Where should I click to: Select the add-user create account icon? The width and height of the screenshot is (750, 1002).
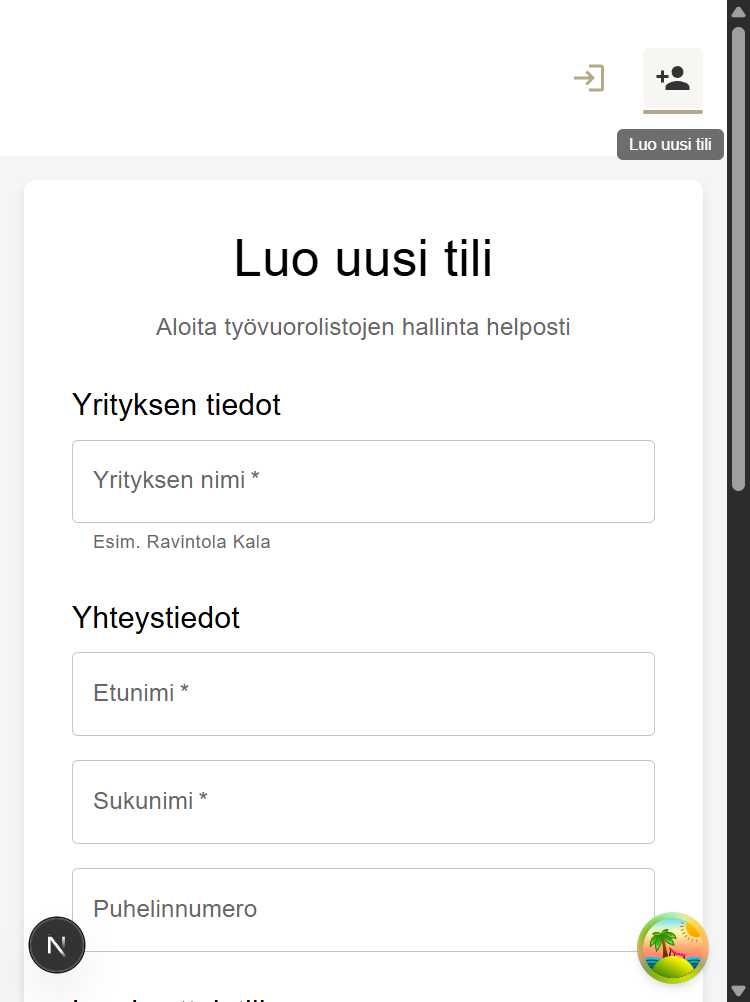tap(673, 79)
